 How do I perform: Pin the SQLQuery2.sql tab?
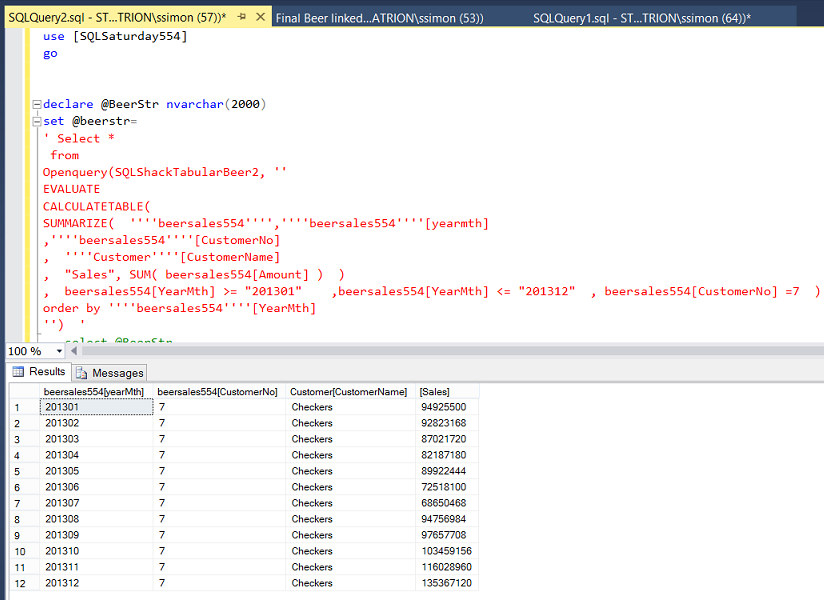242,18
